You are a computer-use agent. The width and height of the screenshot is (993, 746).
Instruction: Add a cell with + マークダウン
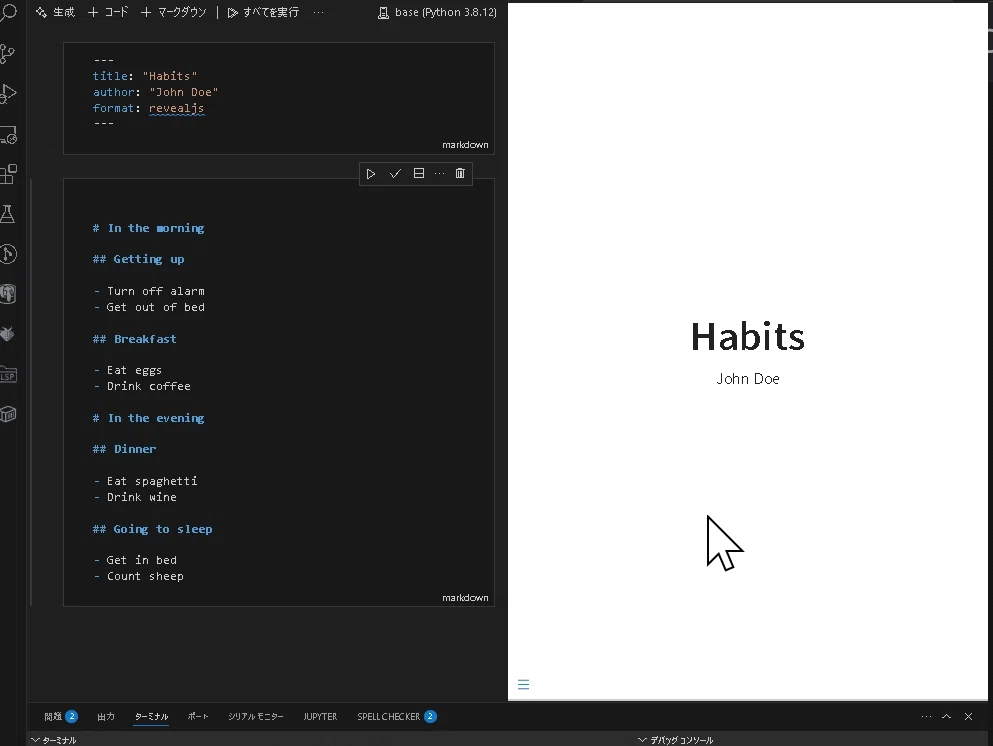[x=174, y=12]
